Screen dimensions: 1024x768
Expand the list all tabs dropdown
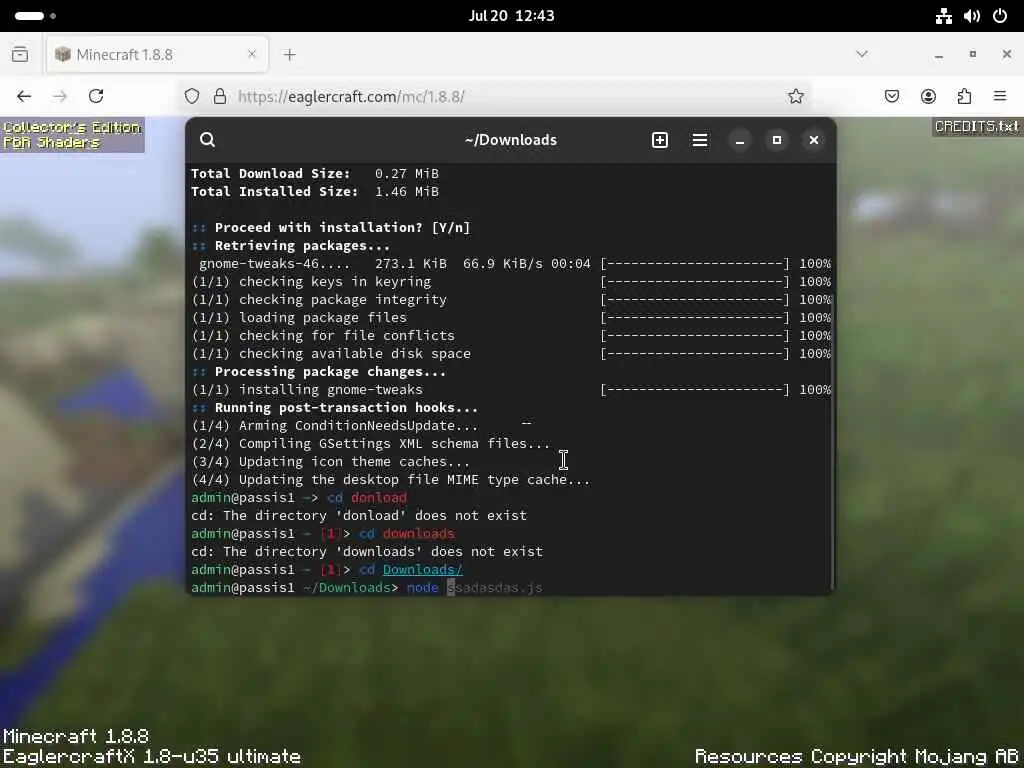(x=862, y=54)
